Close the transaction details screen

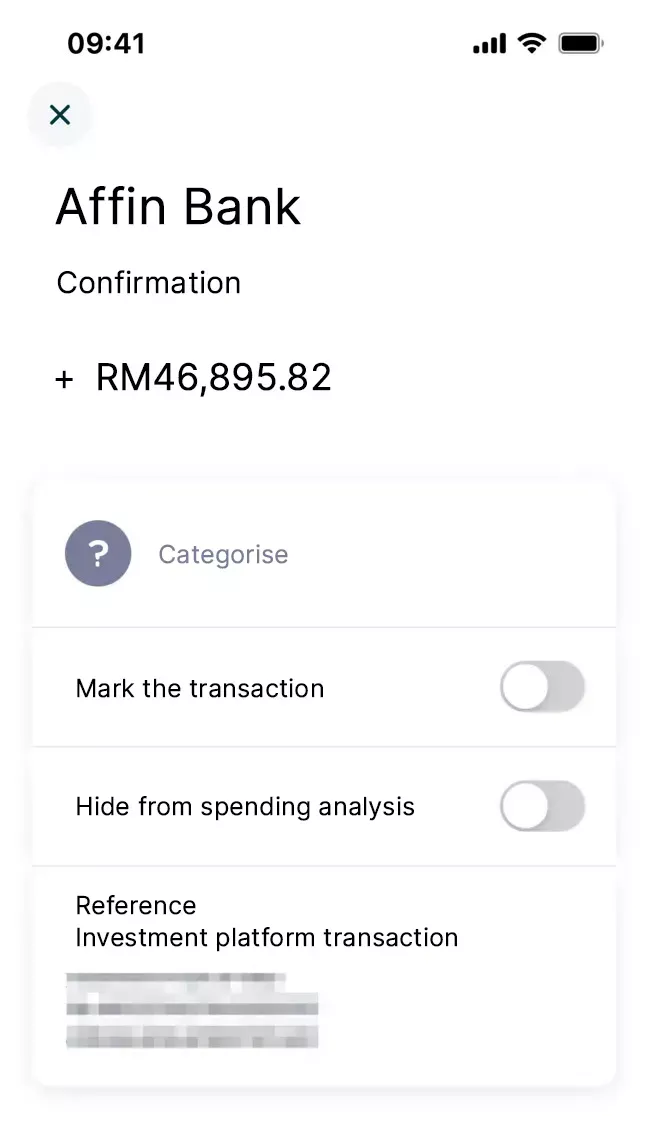coord(60,115)
